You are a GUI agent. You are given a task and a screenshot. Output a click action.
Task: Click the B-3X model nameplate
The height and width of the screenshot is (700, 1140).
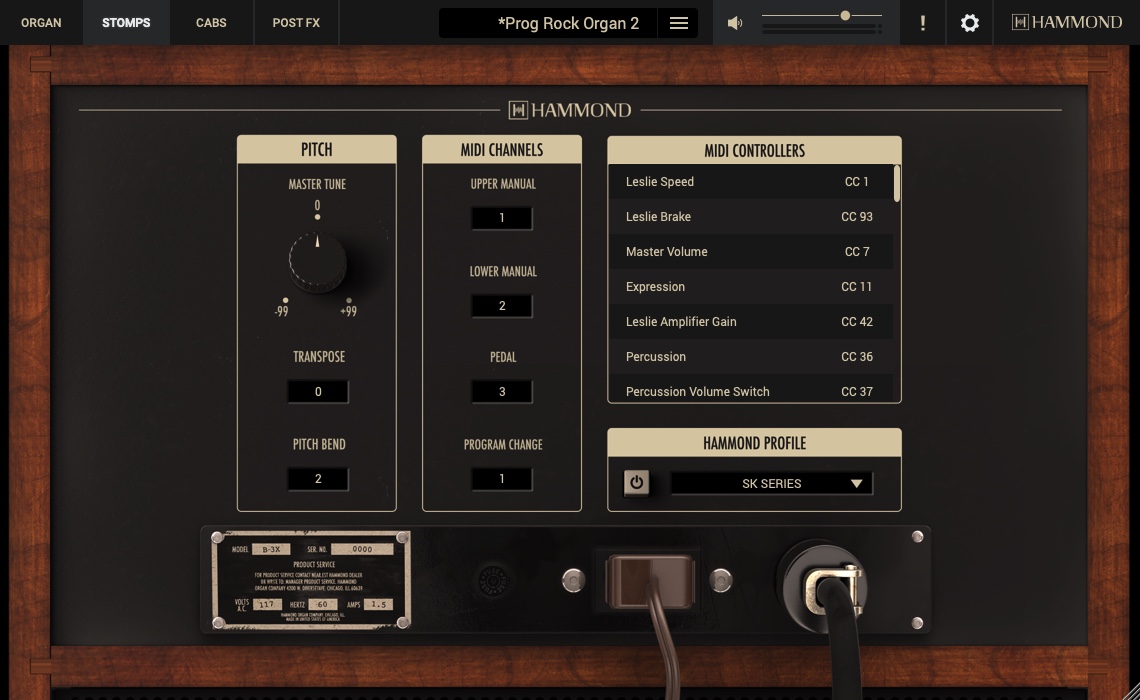coord(310,579)
